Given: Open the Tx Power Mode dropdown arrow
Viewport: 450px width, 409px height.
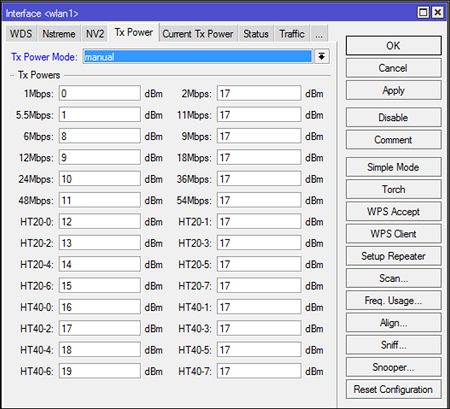Looking at the screenshot, I should pyautogui.click(x=321, y=56).
